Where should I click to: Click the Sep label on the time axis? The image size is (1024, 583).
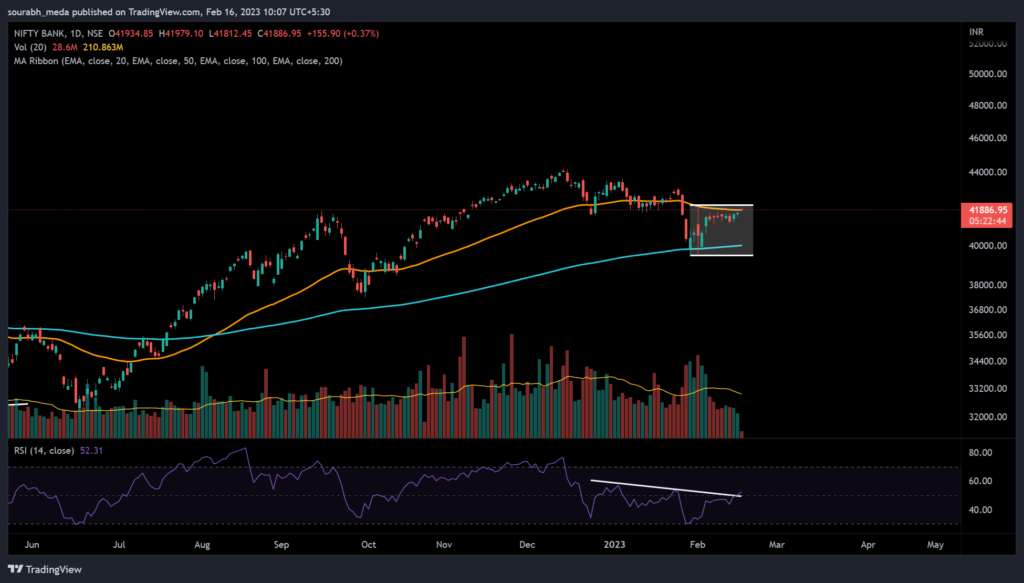pyautogui.click(x=281, y=544)
